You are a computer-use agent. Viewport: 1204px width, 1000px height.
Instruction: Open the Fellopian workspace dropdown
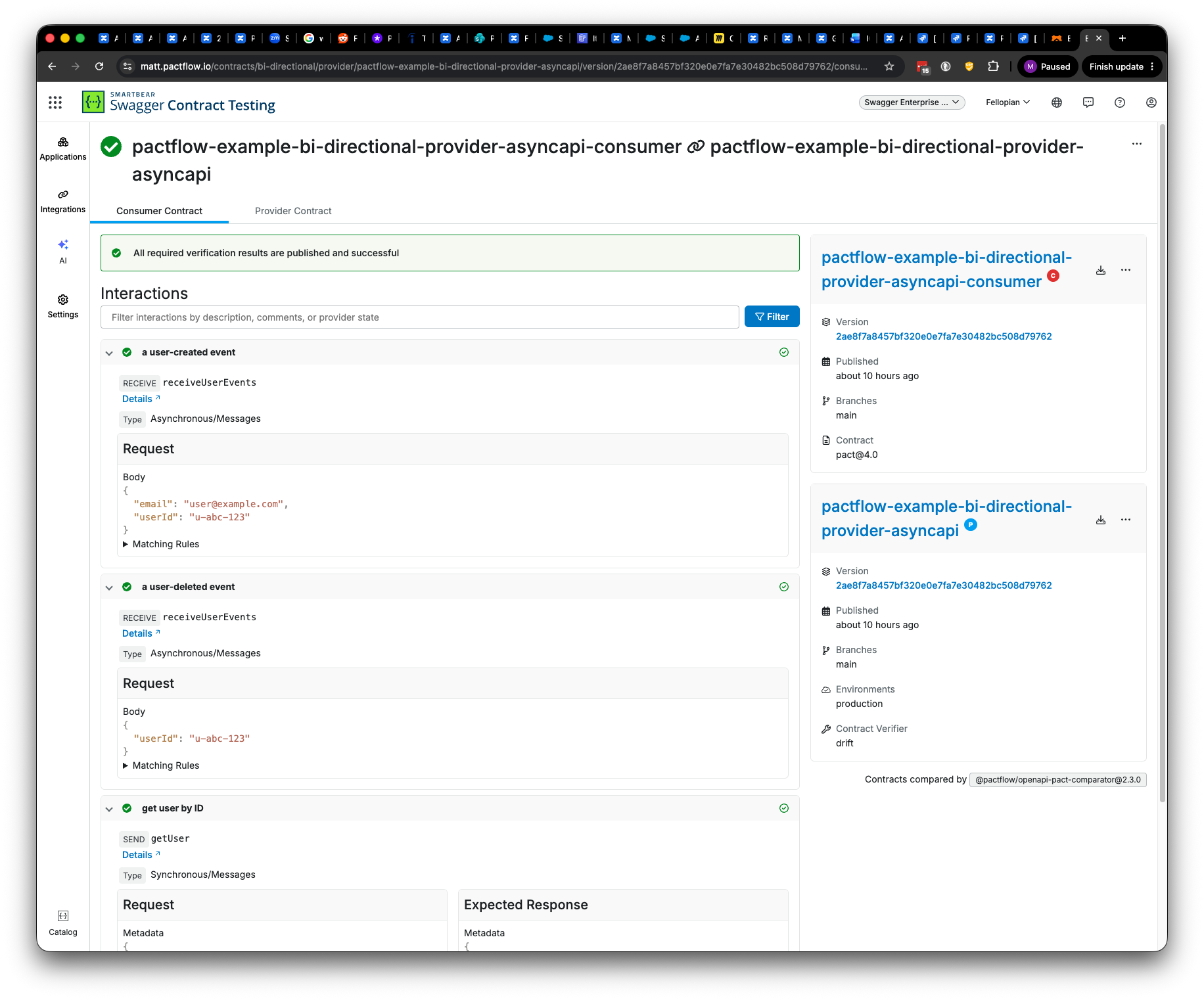click(1007, 102)
